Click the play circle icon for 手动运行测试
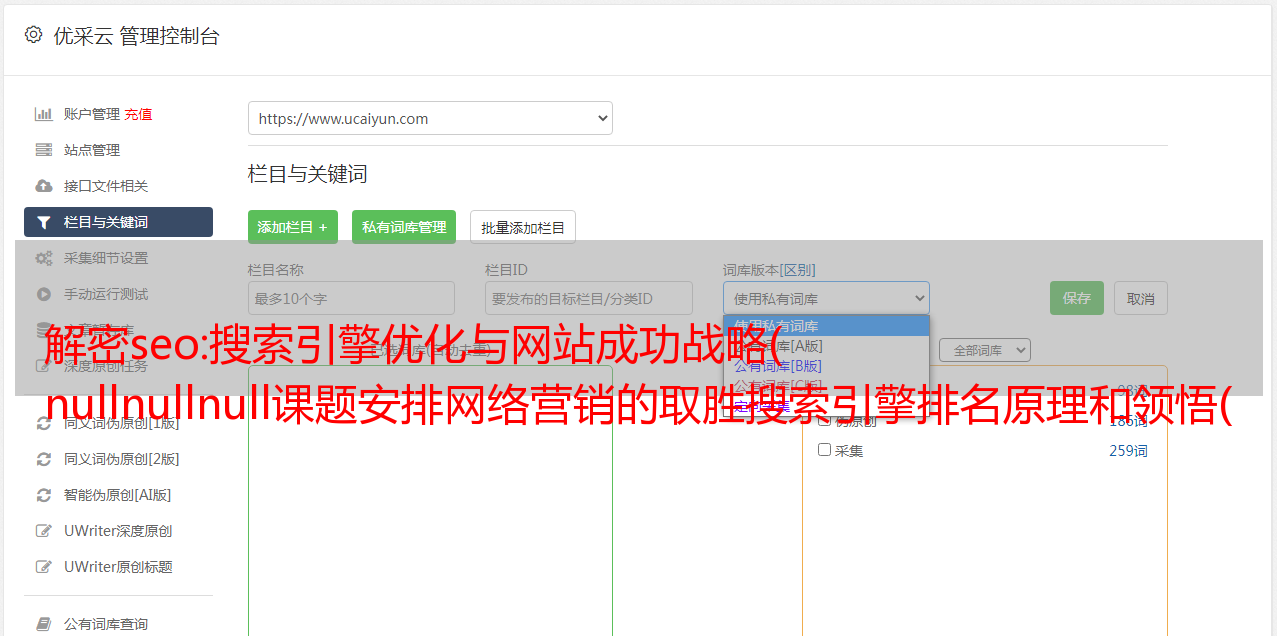This screenshot has height=636, width=1277. click(x=44, y=294)
